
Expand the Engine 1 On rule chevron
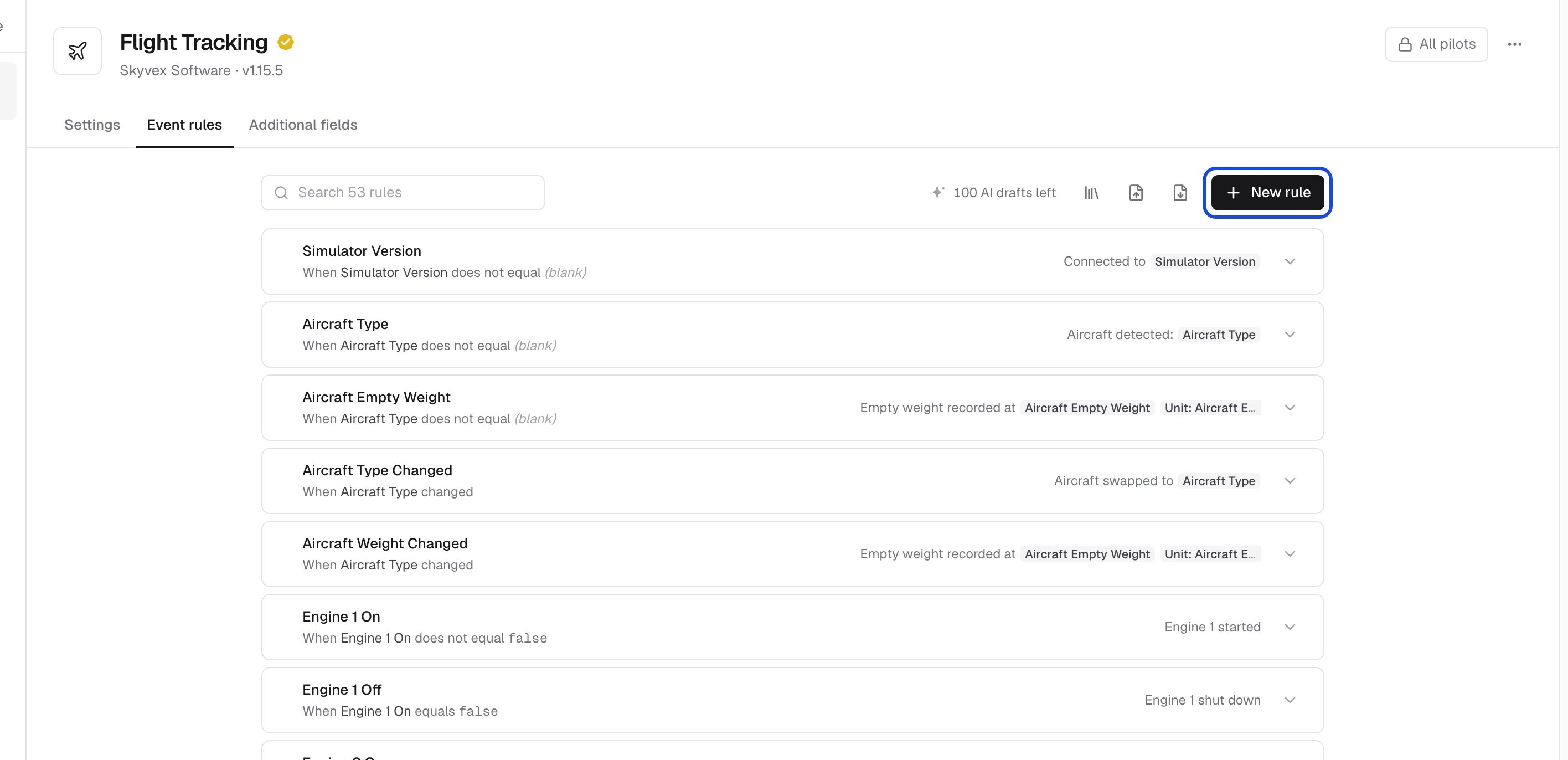point(1290,627)
